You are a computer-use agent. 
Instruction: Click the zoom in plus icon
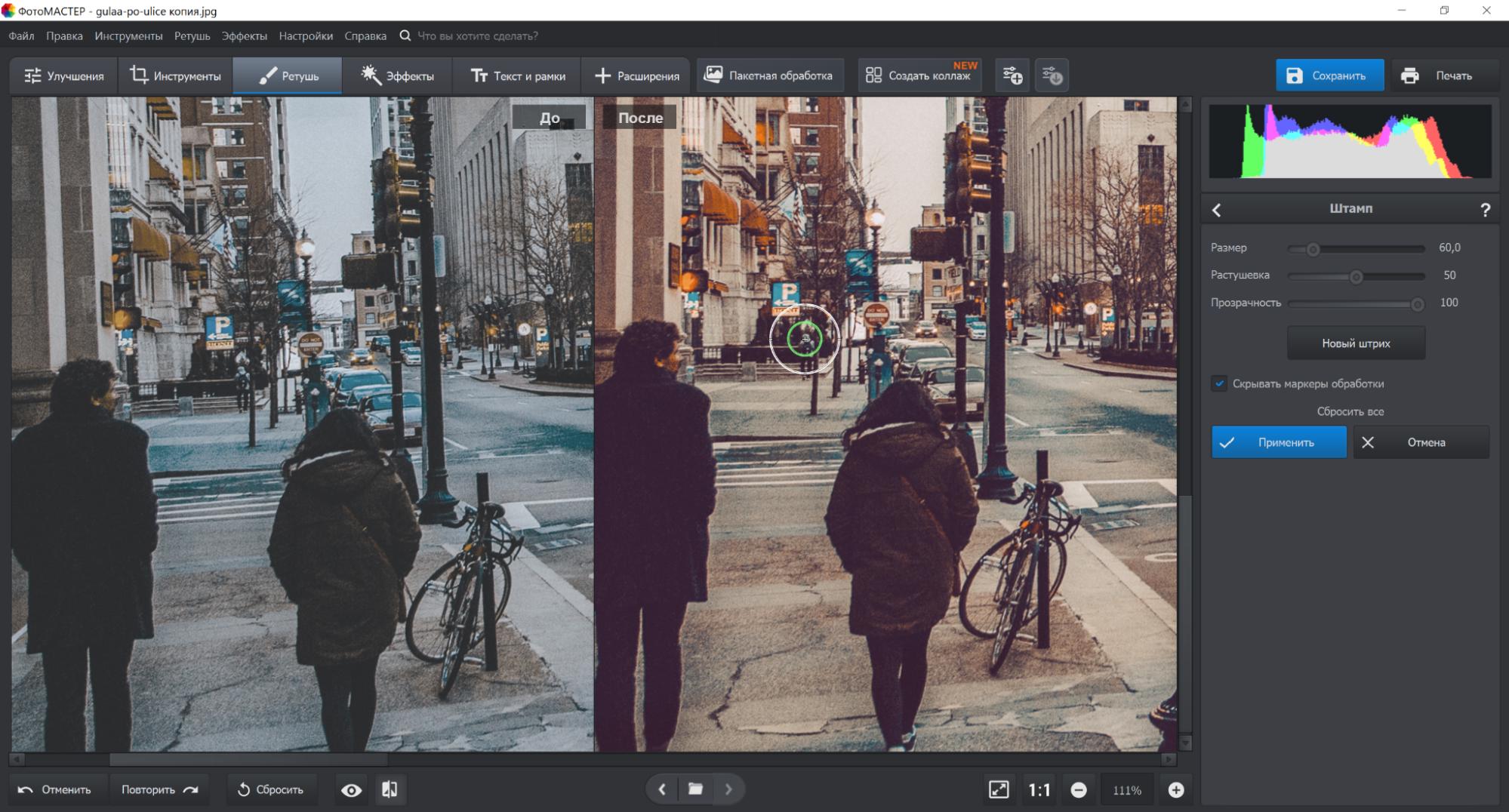(1175, 789)
